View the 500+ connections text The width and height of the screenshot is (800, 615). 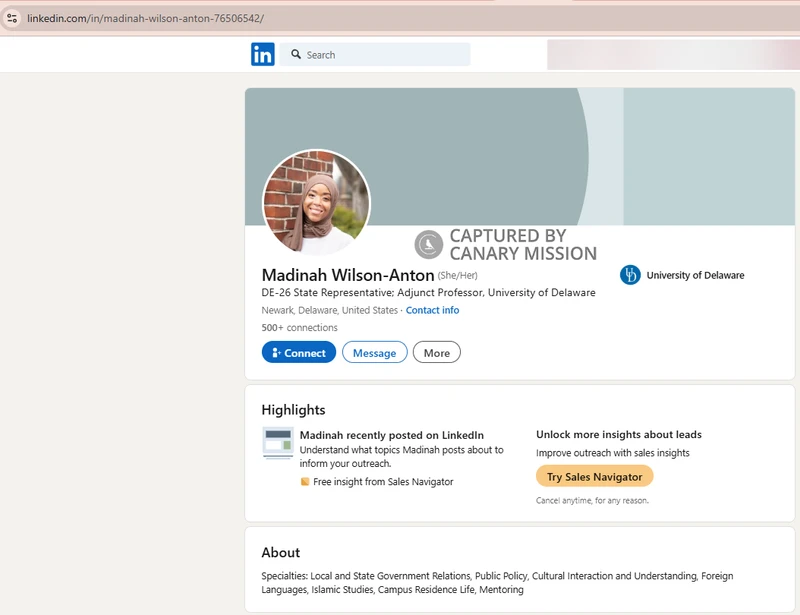(x=299, y=327)
